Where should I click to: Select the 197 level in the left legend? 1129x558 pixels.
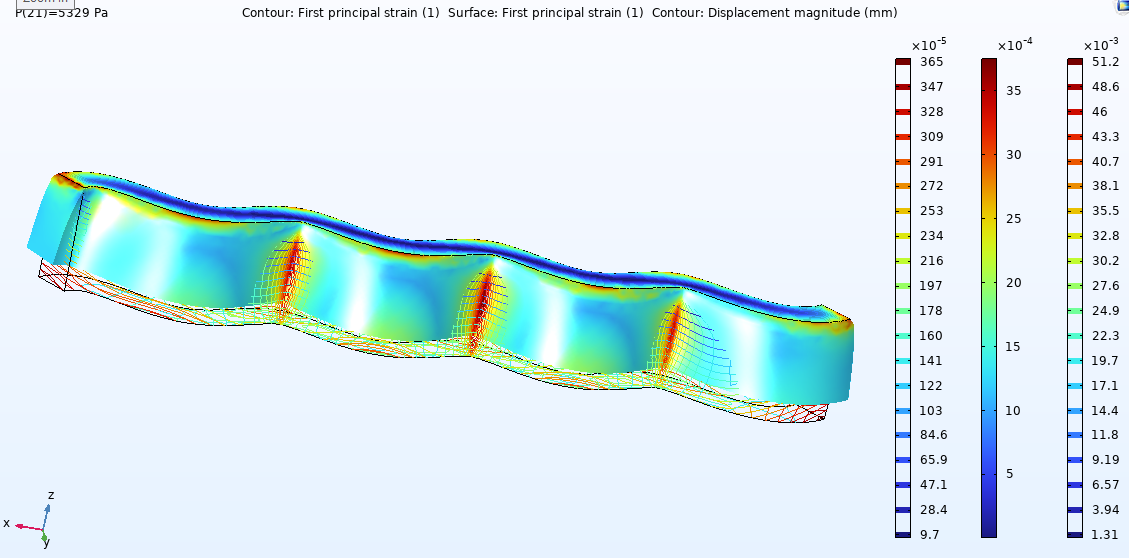point(902,286)
